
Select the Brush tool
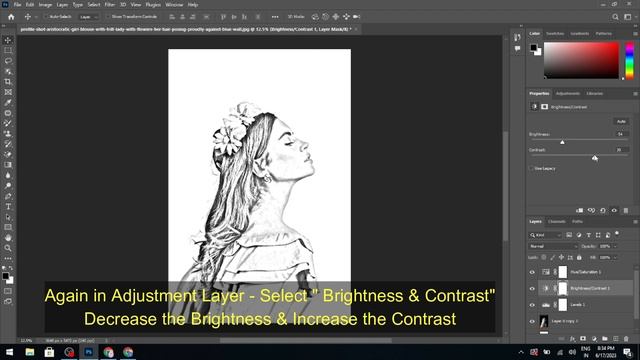(x=8, y=123)
